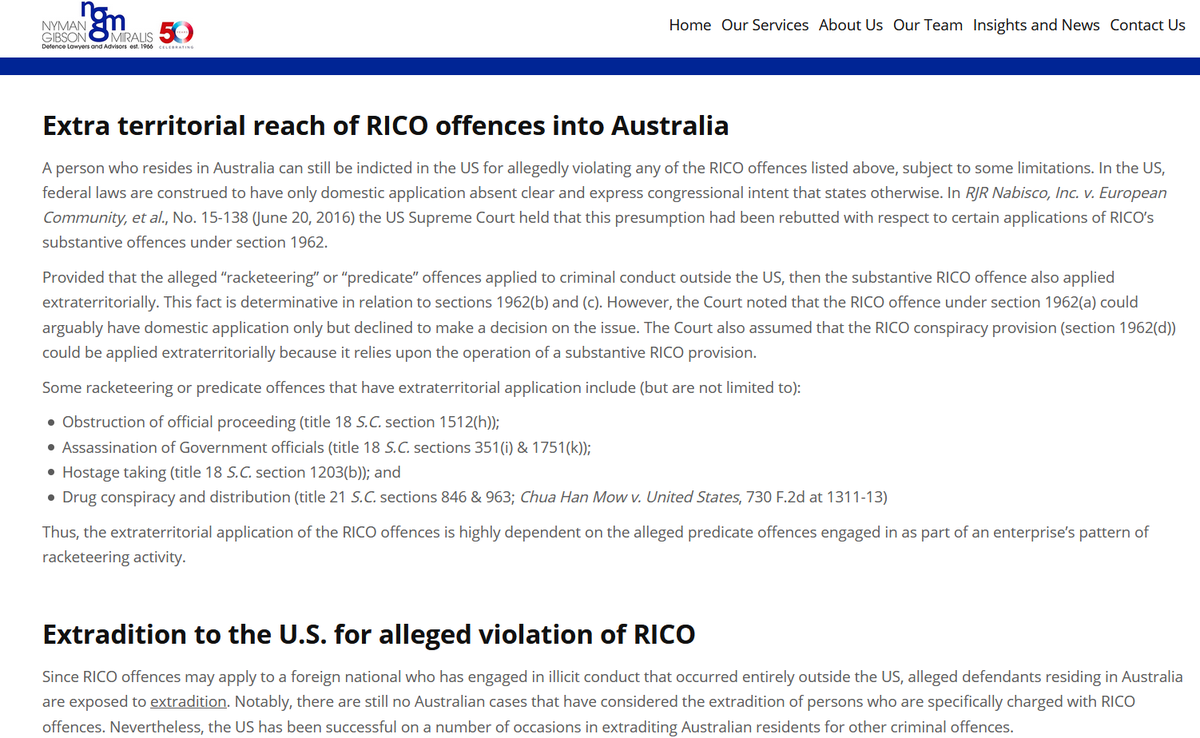This screenshot has width=1200, height=738.
Task: Open Insights and News section
Action: [x=1036, y=25]
